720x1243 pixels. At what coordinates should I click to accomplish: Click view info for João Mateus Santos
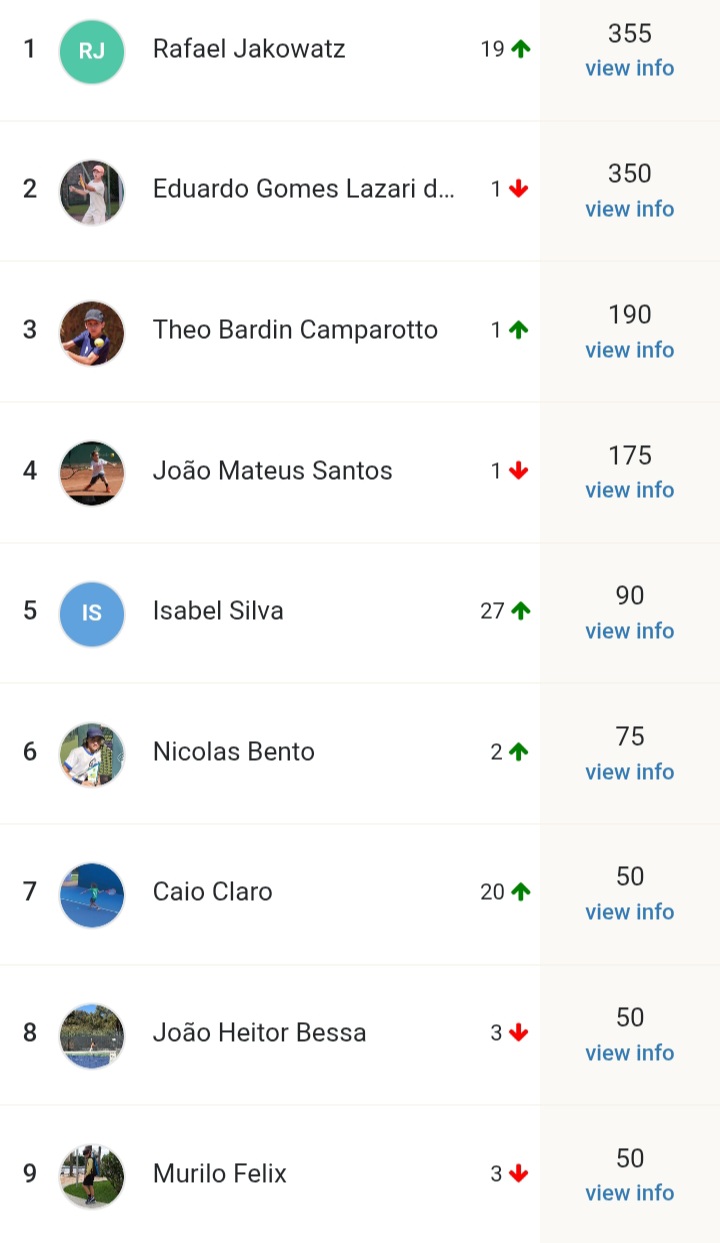point(629,490)
